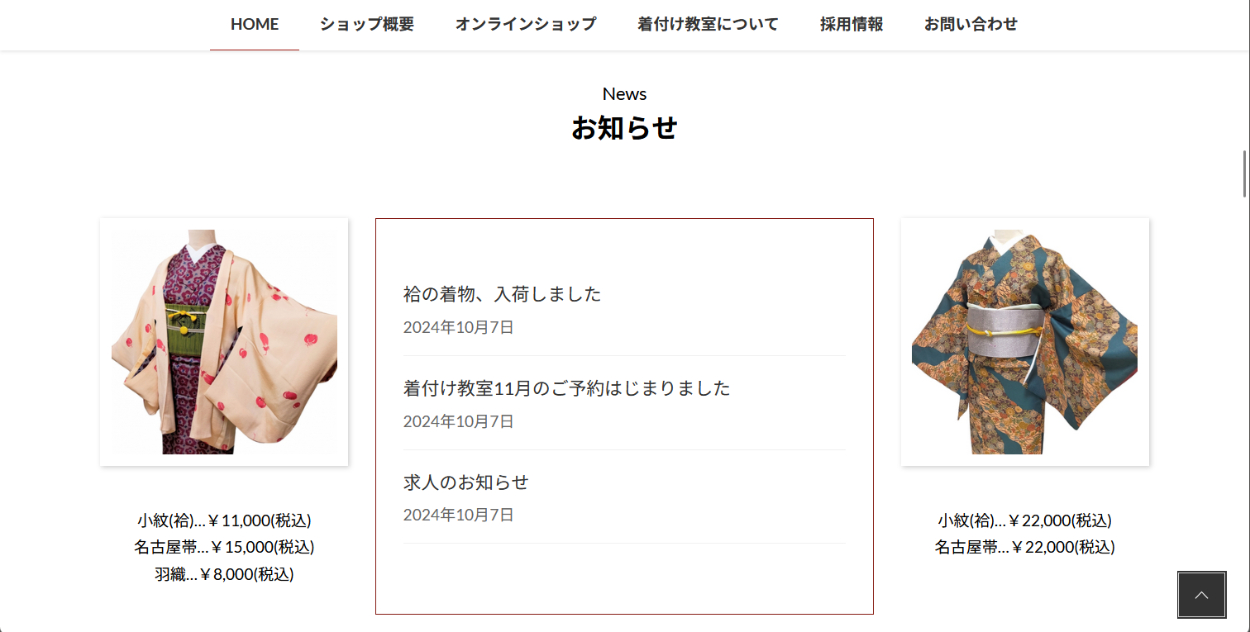
Task: Click the お知らせ section heading
Action: [x=624, y=128]
